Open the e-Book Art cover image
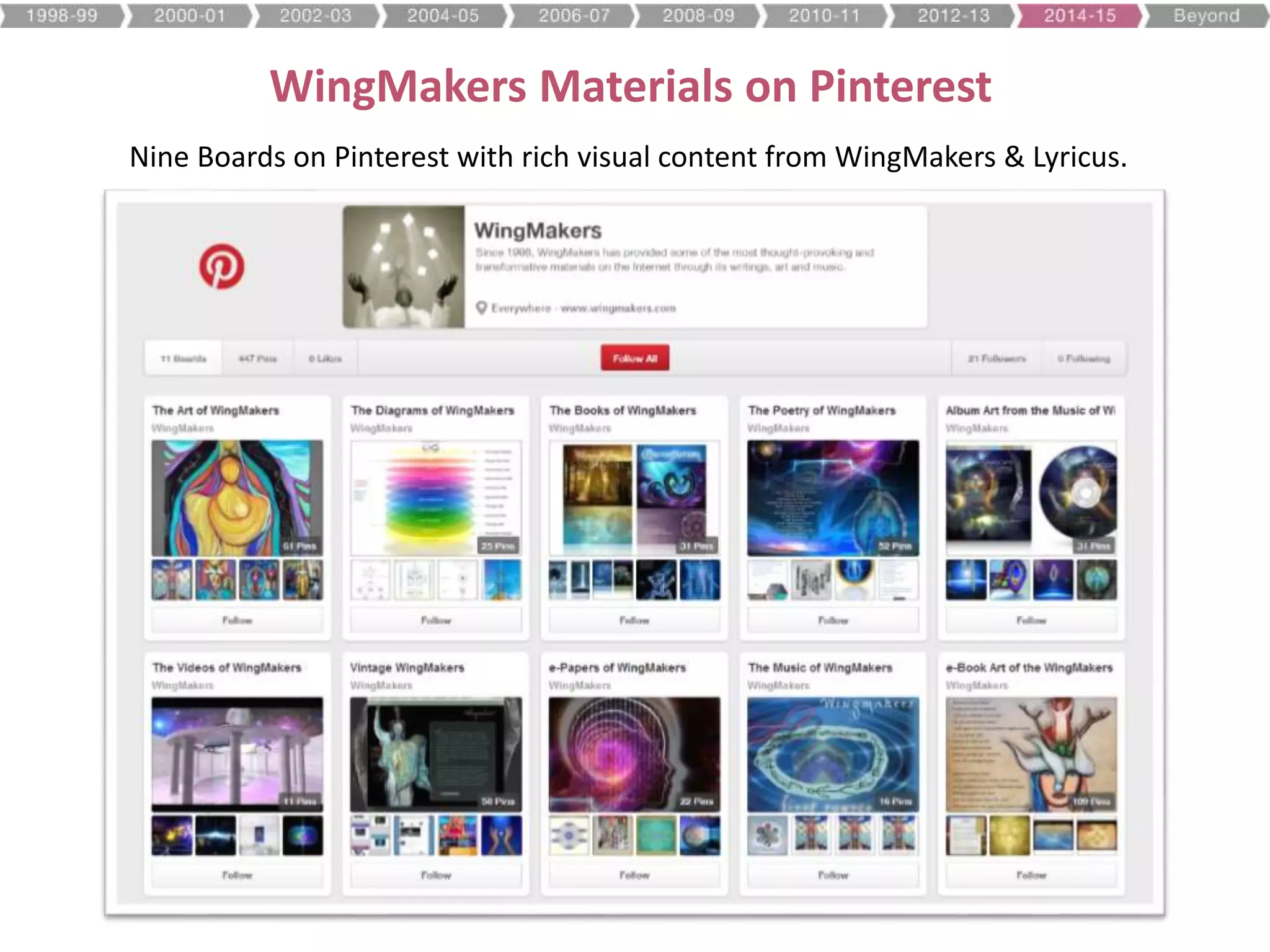 [1031, 754]
